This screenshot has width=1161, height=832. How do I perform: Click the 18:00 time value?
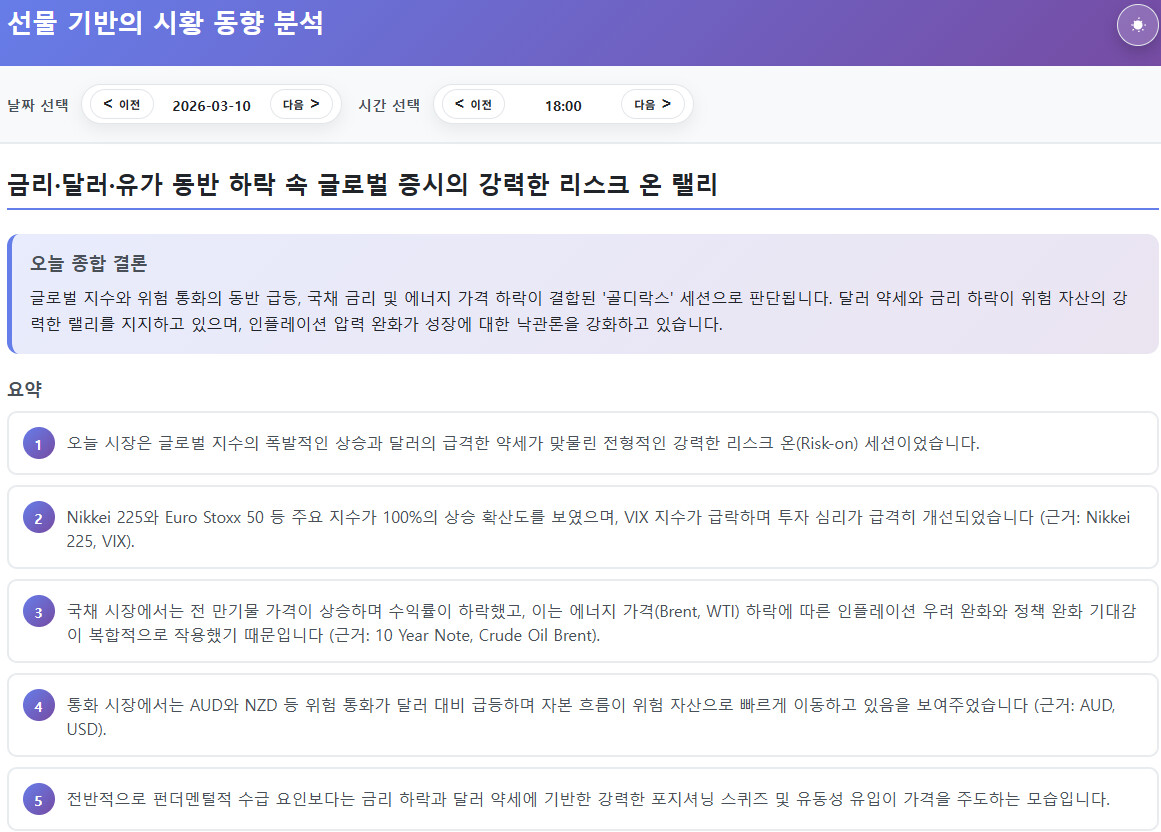[563, 106]
